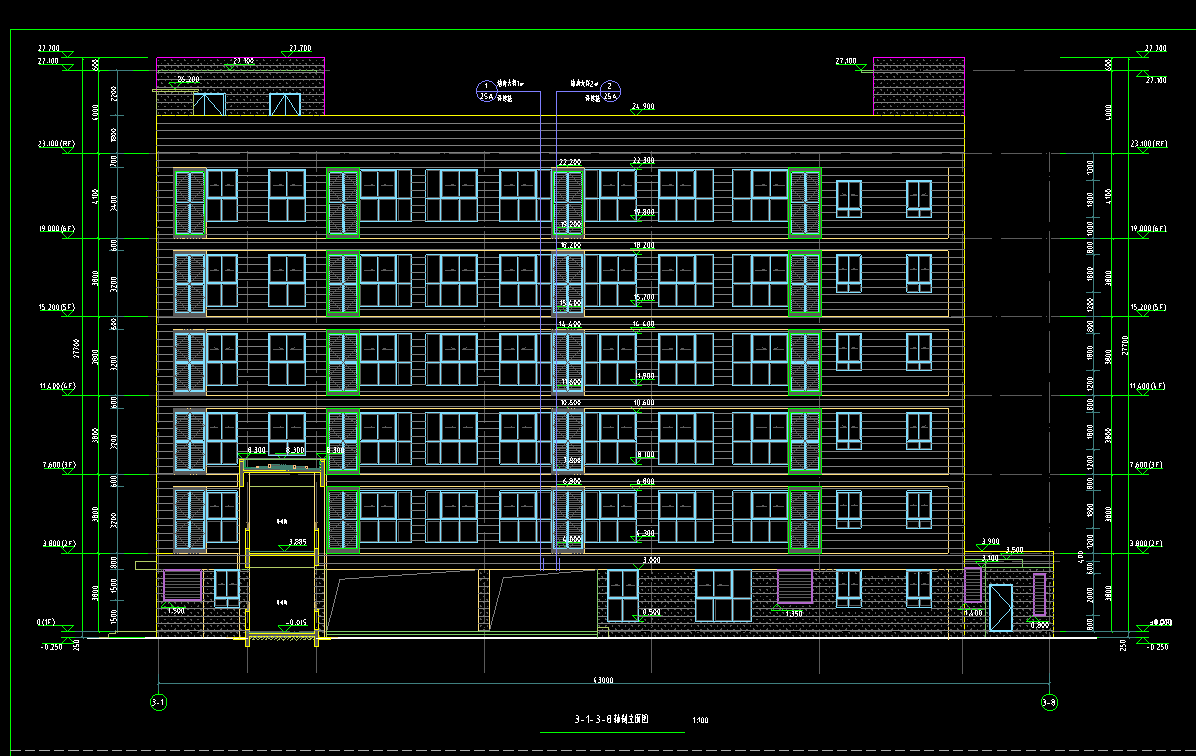The height and width of the screenshot is (756, 1196).
Task: Select the 15.200 (5F) level marker on left
Action: pos(56,307)
